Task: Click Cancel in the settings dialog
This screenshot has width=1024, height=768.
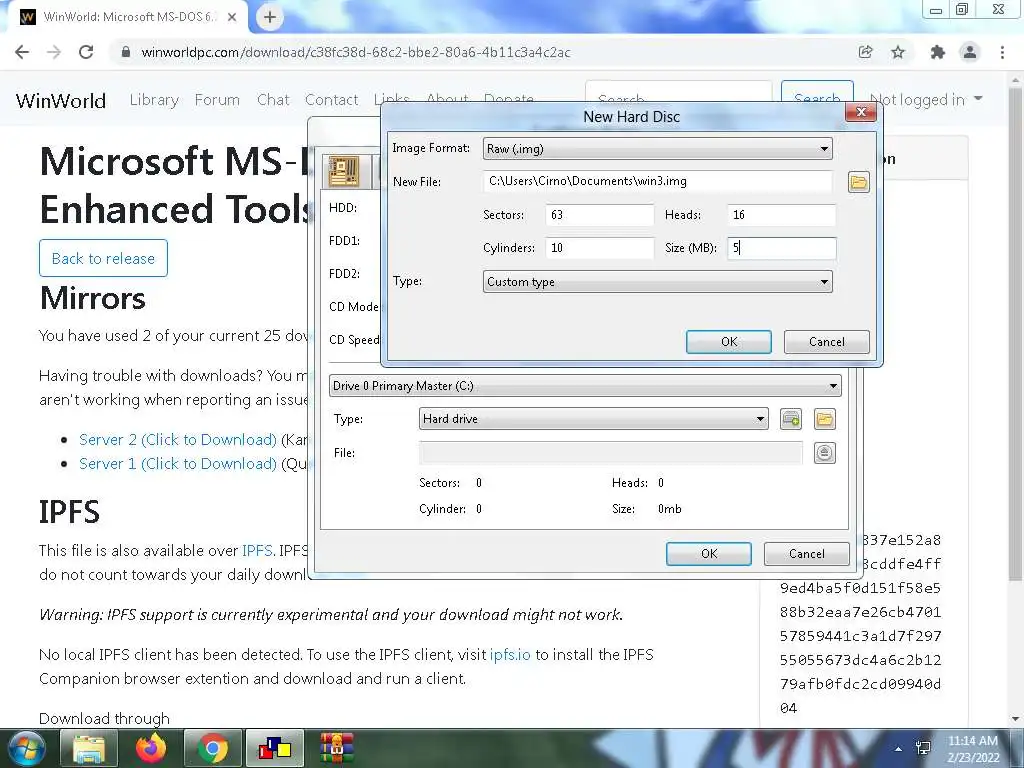Action: [807, 554]
